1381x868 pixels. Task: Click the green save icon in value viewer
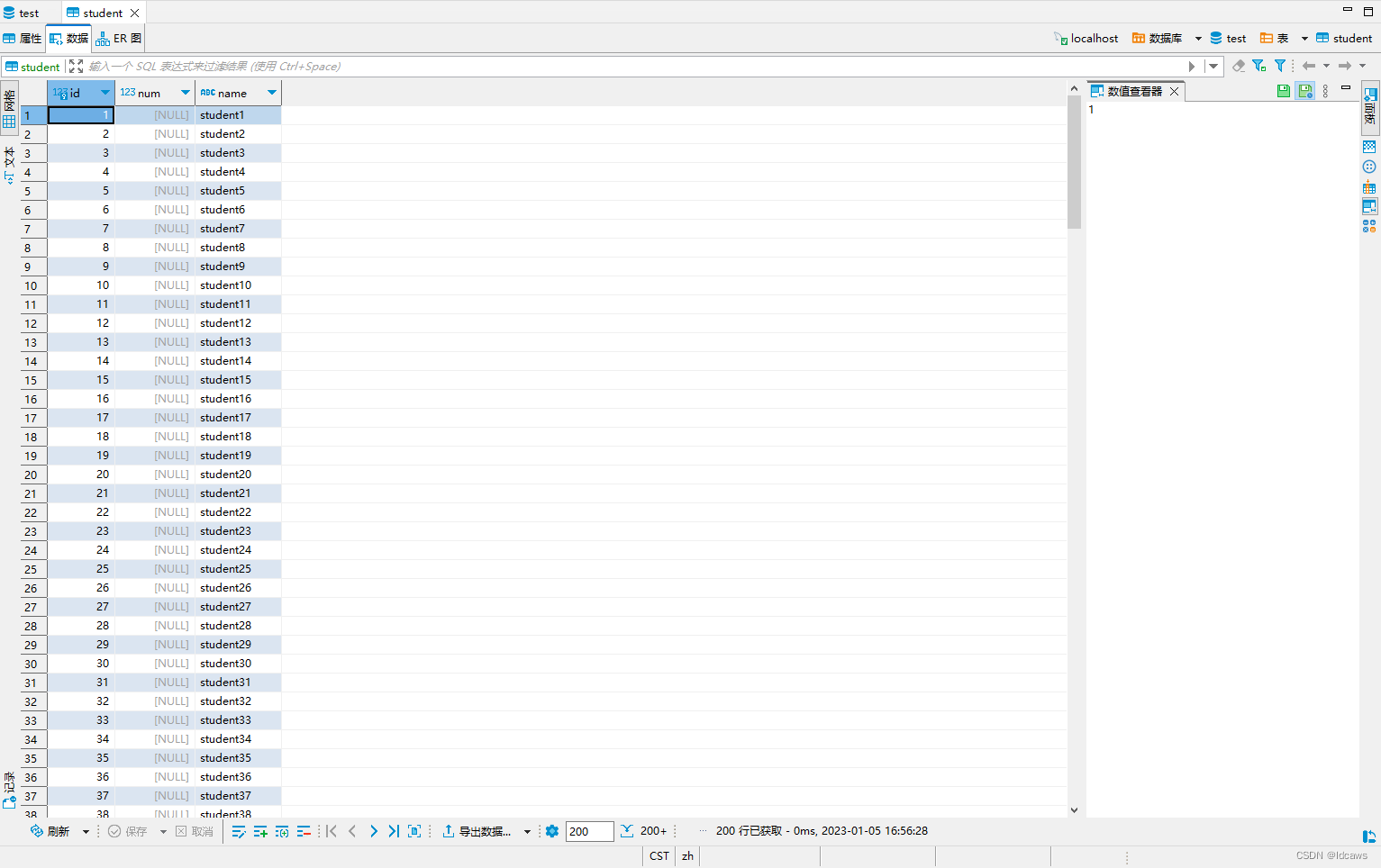click(1284, 91)
